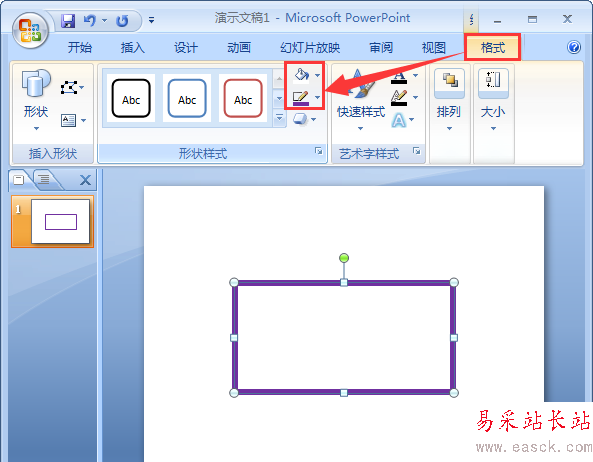Screen dimensions: 593x462
Task: Open the Text Outline dropdown arrow
Action: [415, 98]
